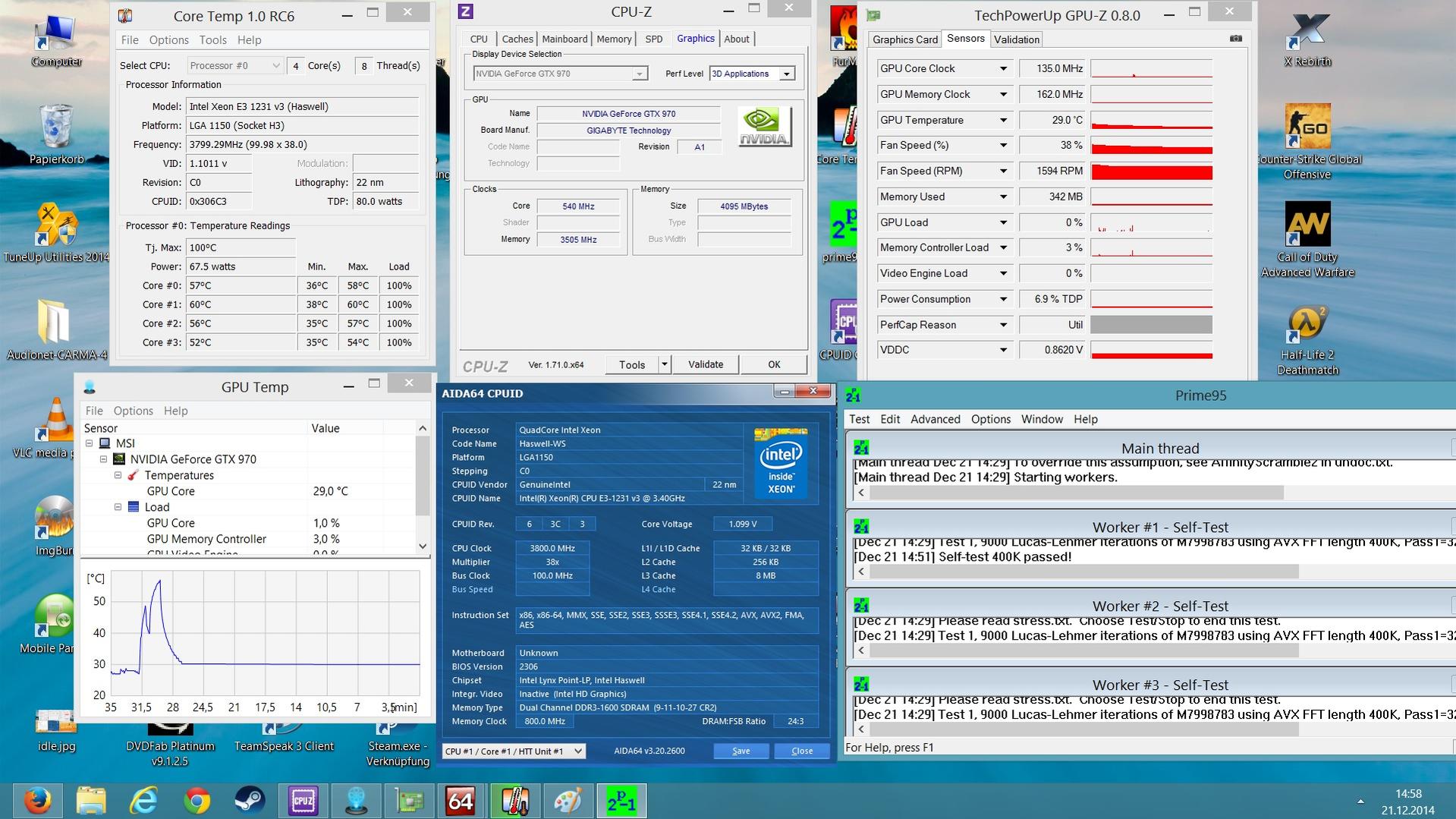Open Firefox from the taskbar
This screenshot has width=1456, height=819.
[x=37, y=801]
